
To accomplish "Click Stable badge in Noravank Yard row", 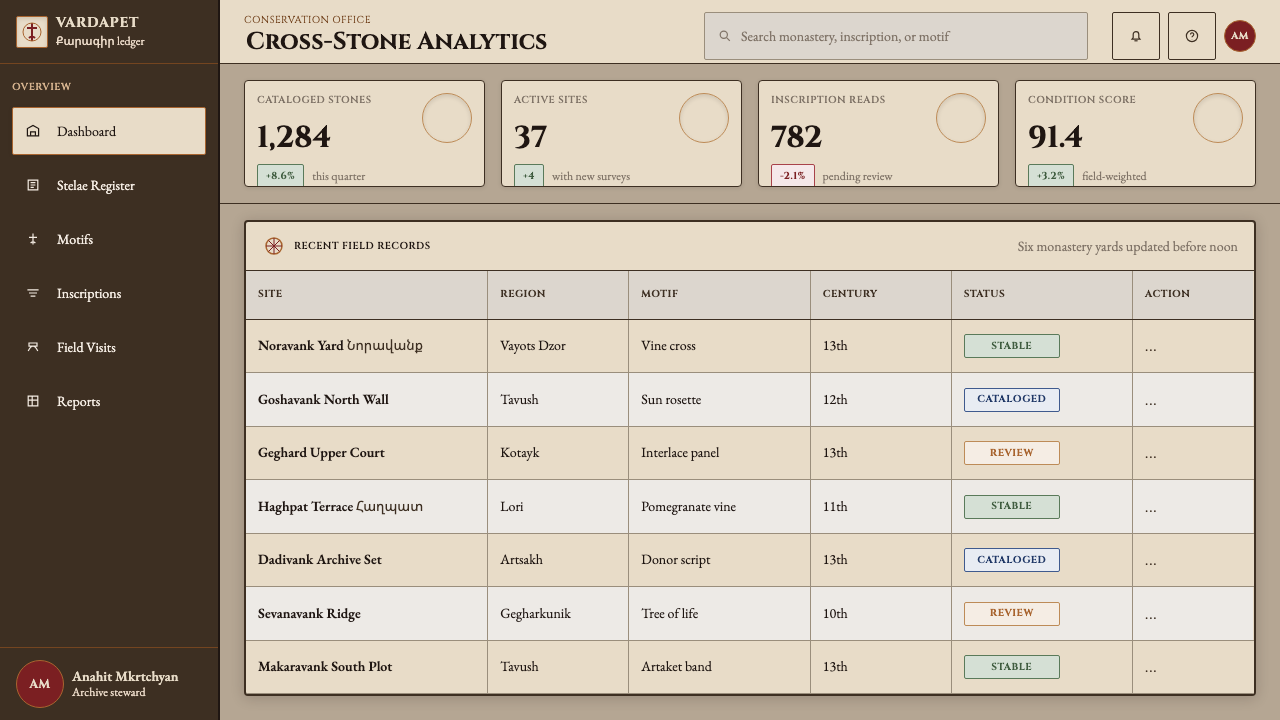I will click(x=1011, y=346).
